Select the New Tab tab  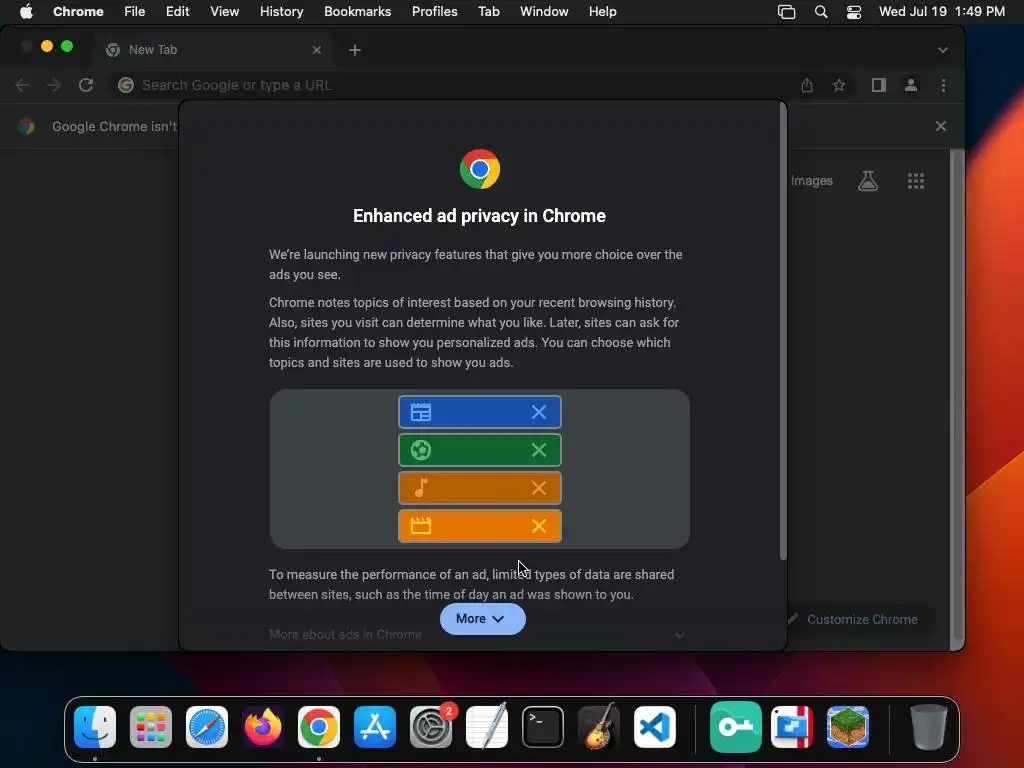(212, 50)
